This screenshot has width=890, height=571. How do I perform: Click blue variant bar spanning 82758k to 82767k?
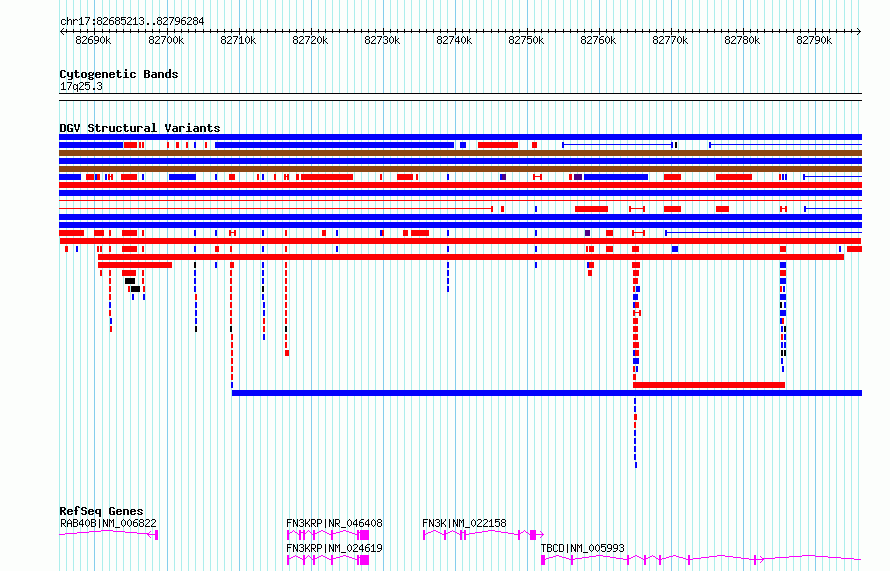click(616, 177)
